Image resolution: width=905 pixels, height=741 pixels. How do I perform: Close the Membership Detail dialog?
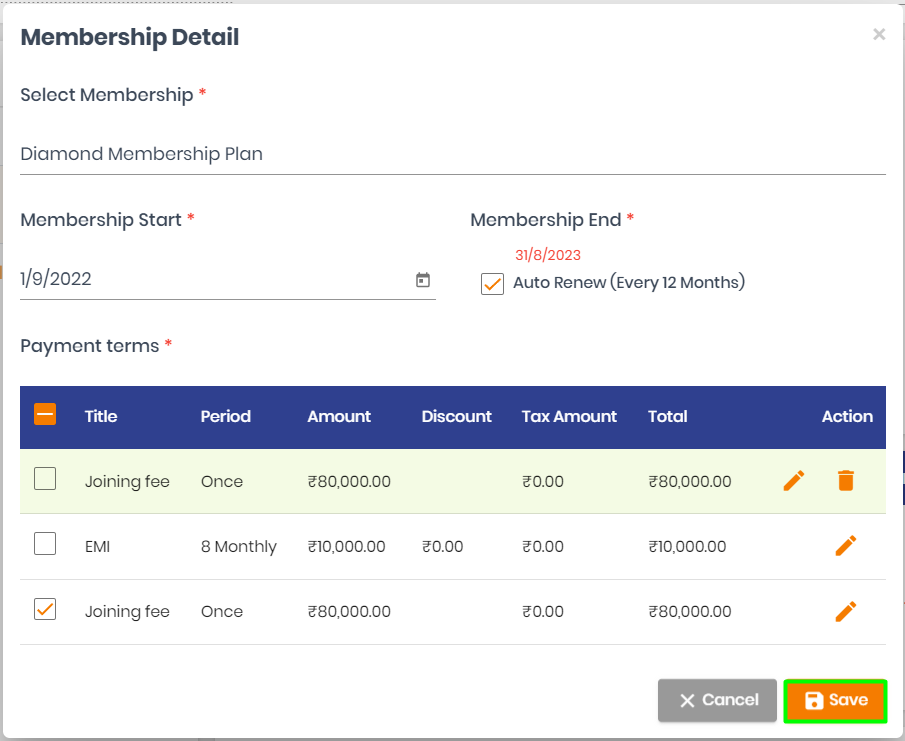coord(879,35)
